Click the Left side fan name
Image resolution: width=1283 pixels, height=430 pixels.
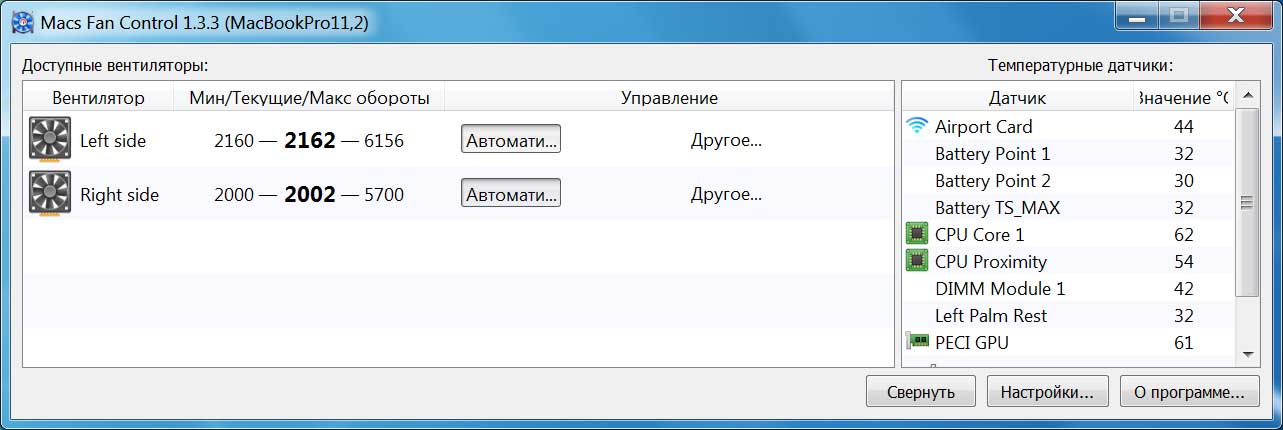(x=113, y=140)
